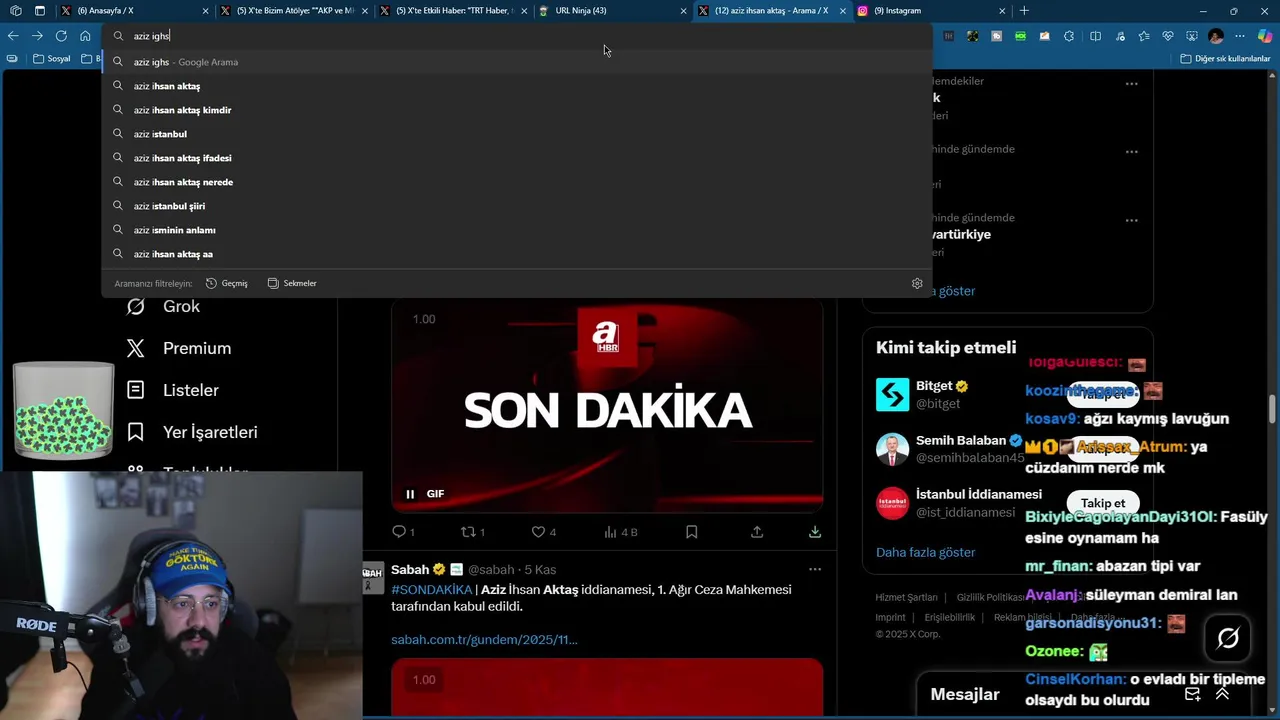This screenshot has height=720, width=1280.
Task: Follow İstanbul İddianamesi with Takip et
Action: click(x=1103, y=503)
